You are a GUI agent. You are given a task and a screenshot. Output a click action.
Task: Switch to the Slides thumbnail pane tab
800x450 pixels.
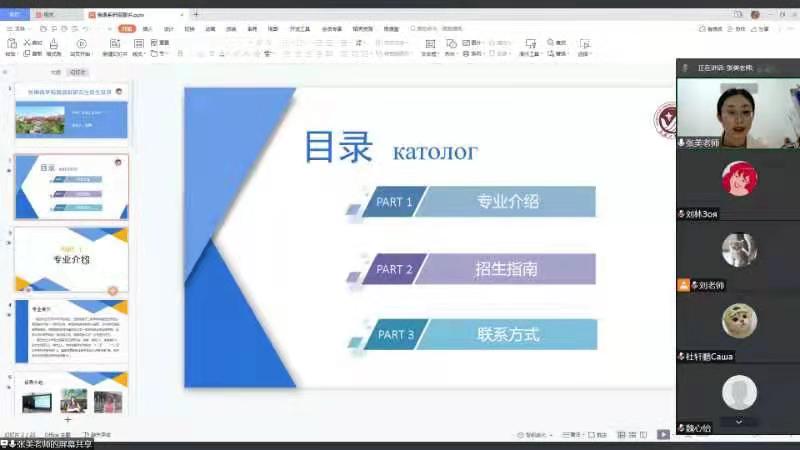point(79,73)
